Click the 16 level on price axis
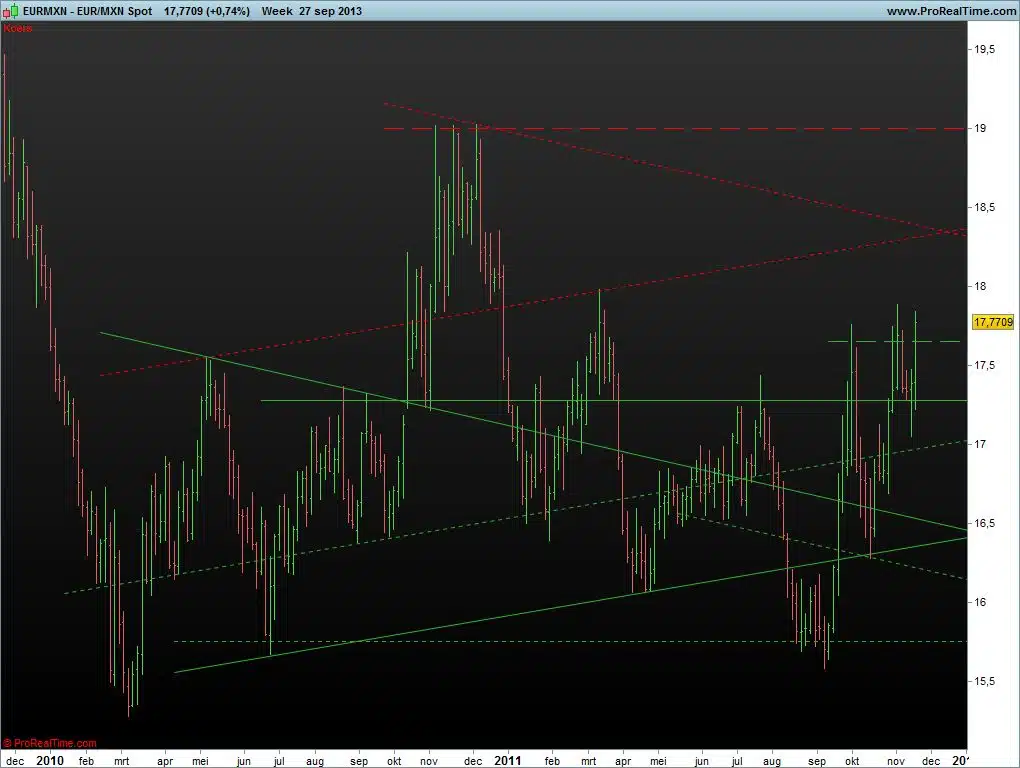The height and width of the screenshot is (768, 1020). (x=981, y=601)
